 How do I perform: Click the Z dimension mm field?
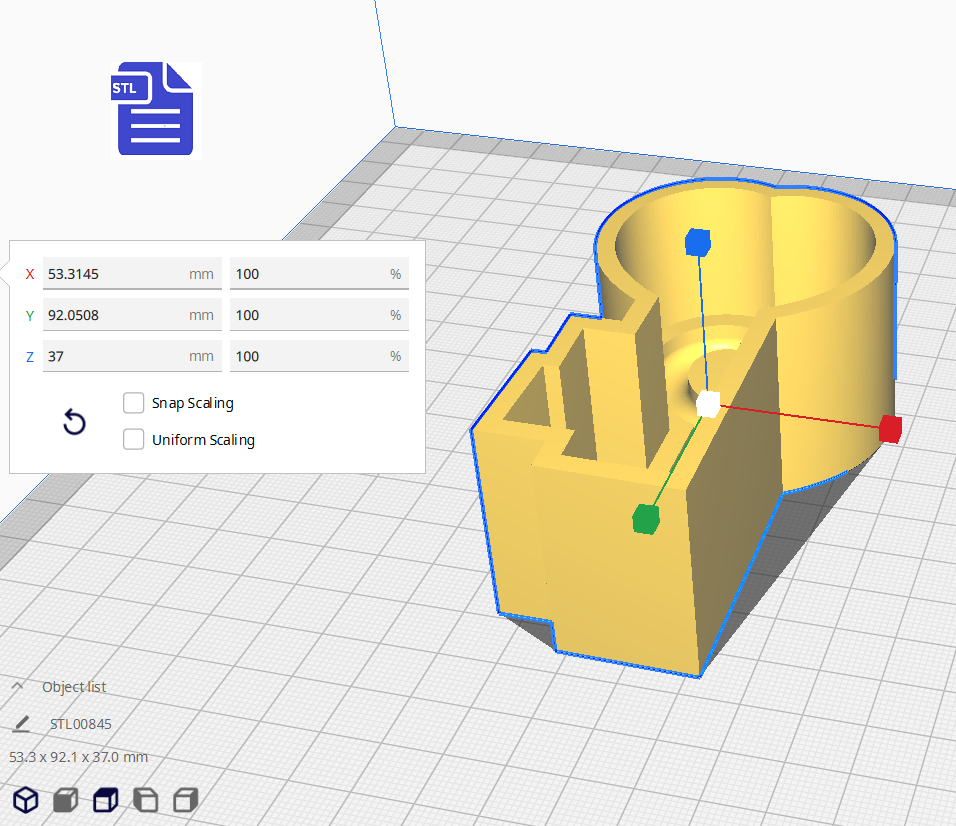click(115, 356)
